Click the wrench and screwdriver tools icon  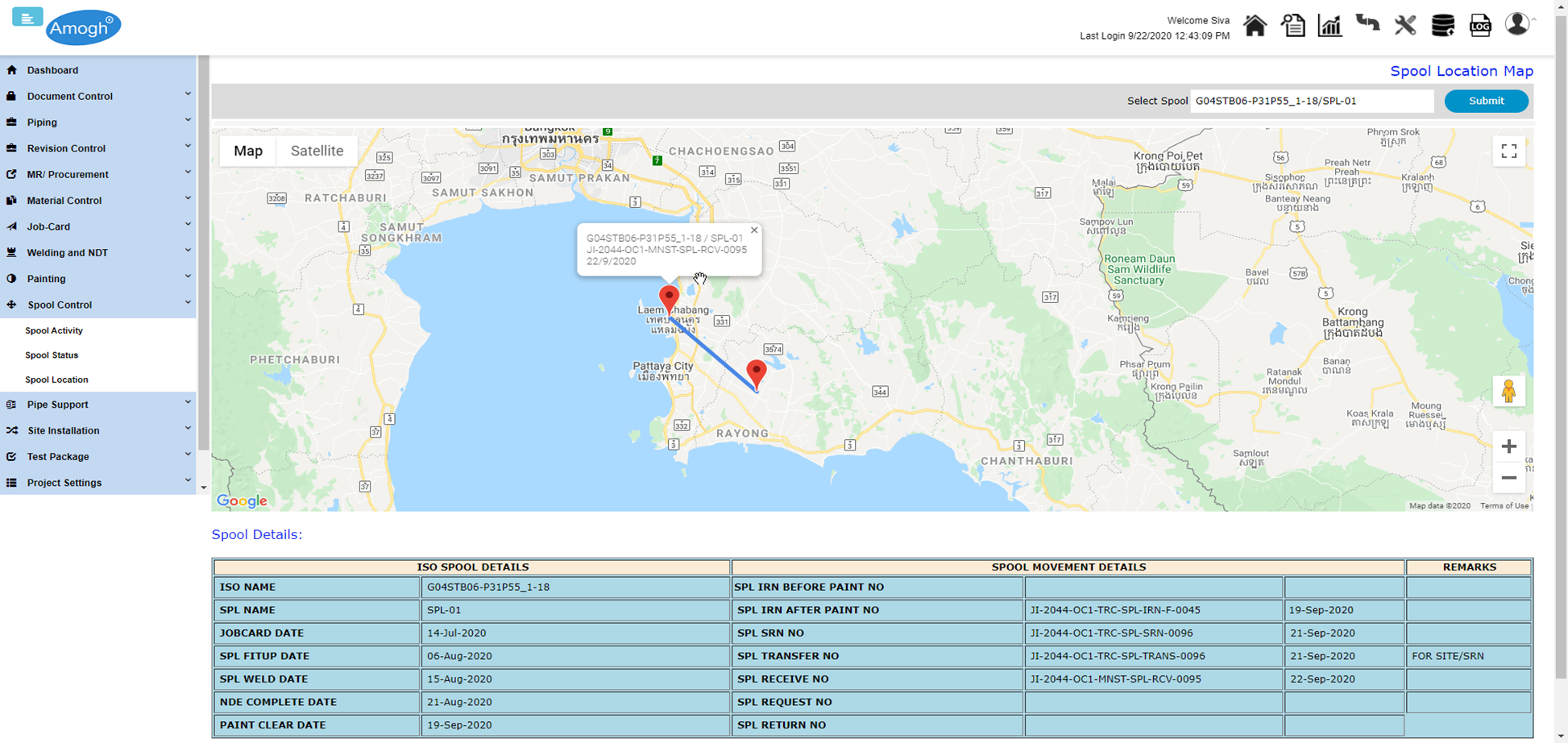[x=1405, y=26]
